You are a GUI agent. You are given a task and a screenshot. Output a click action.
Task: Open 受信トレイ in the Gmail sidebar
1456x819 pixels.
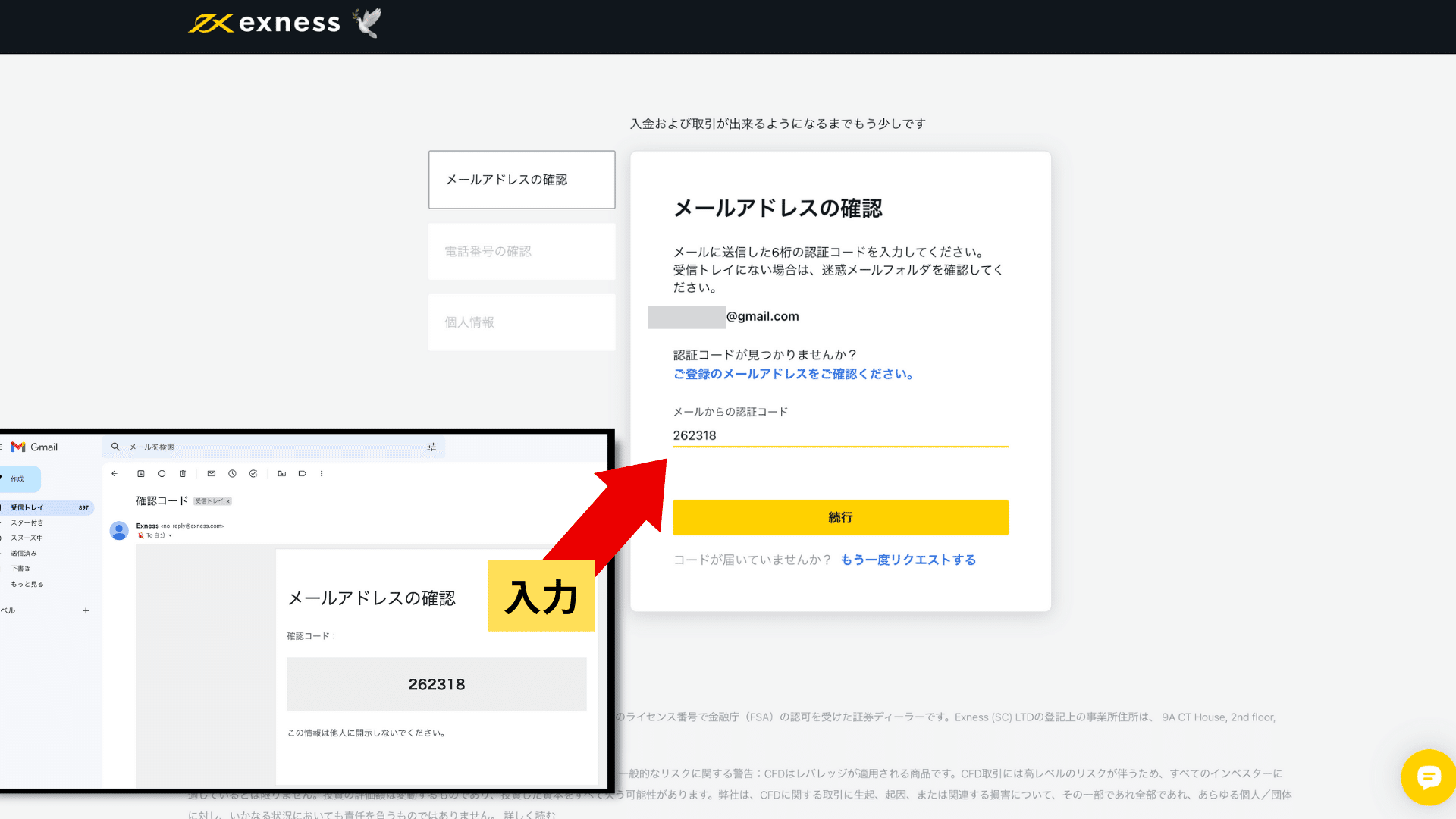pos(47,508)
